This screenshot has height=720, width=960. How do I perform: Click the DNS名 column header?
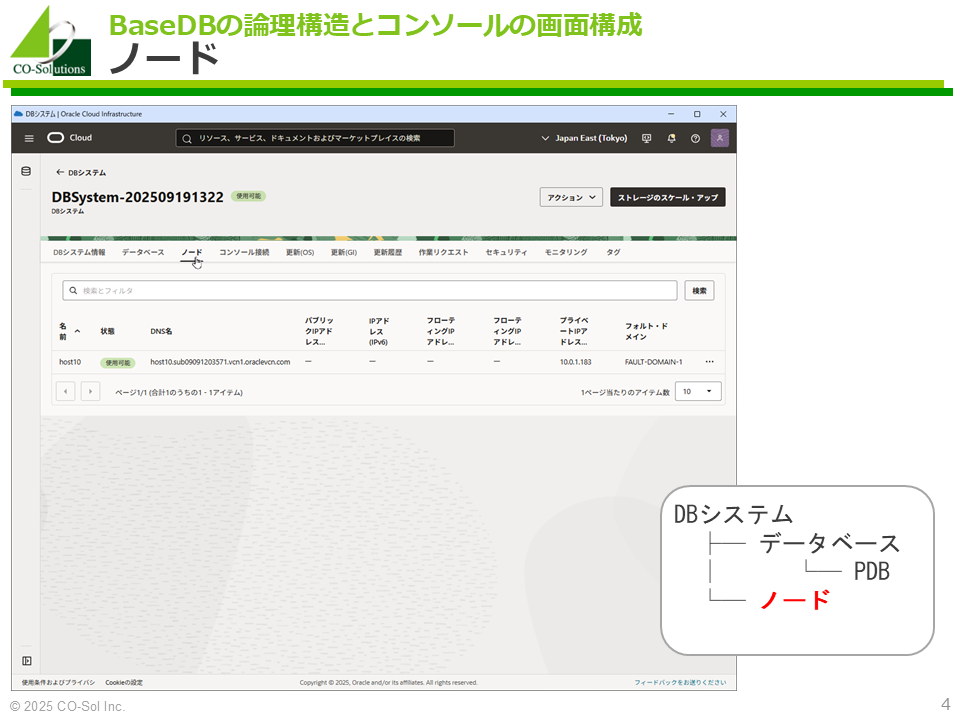point(161,331)
